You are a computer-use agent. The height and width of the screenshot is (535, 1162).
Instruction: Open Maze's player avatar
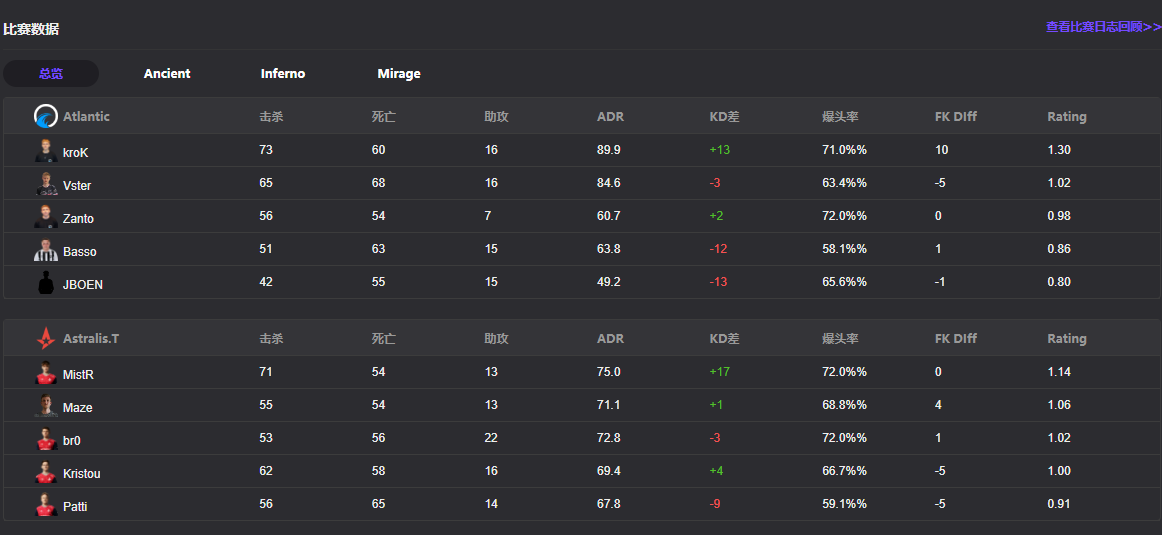pos(46,405)
